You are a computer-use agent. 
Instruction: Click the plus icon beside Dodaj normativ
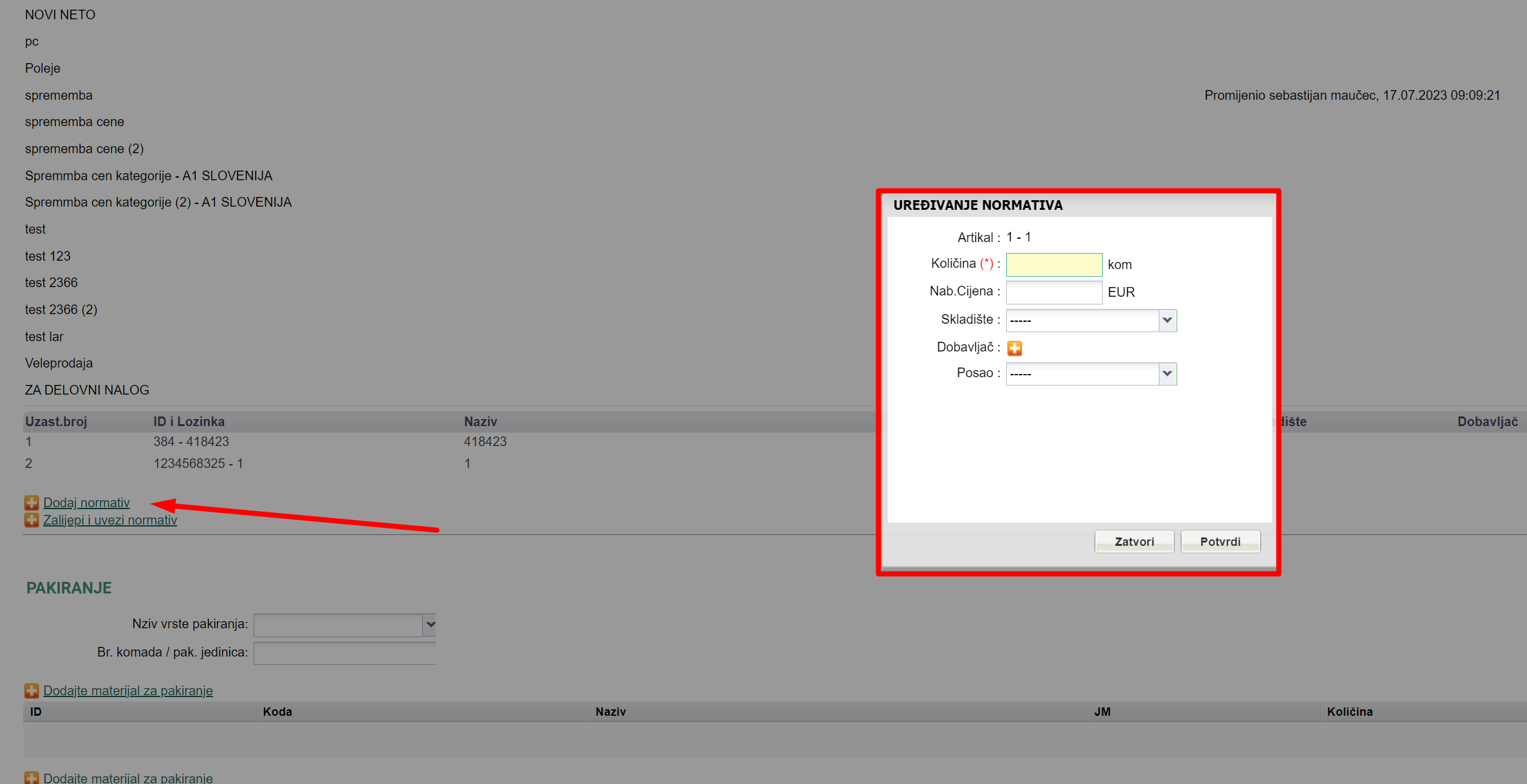(32, 503)
